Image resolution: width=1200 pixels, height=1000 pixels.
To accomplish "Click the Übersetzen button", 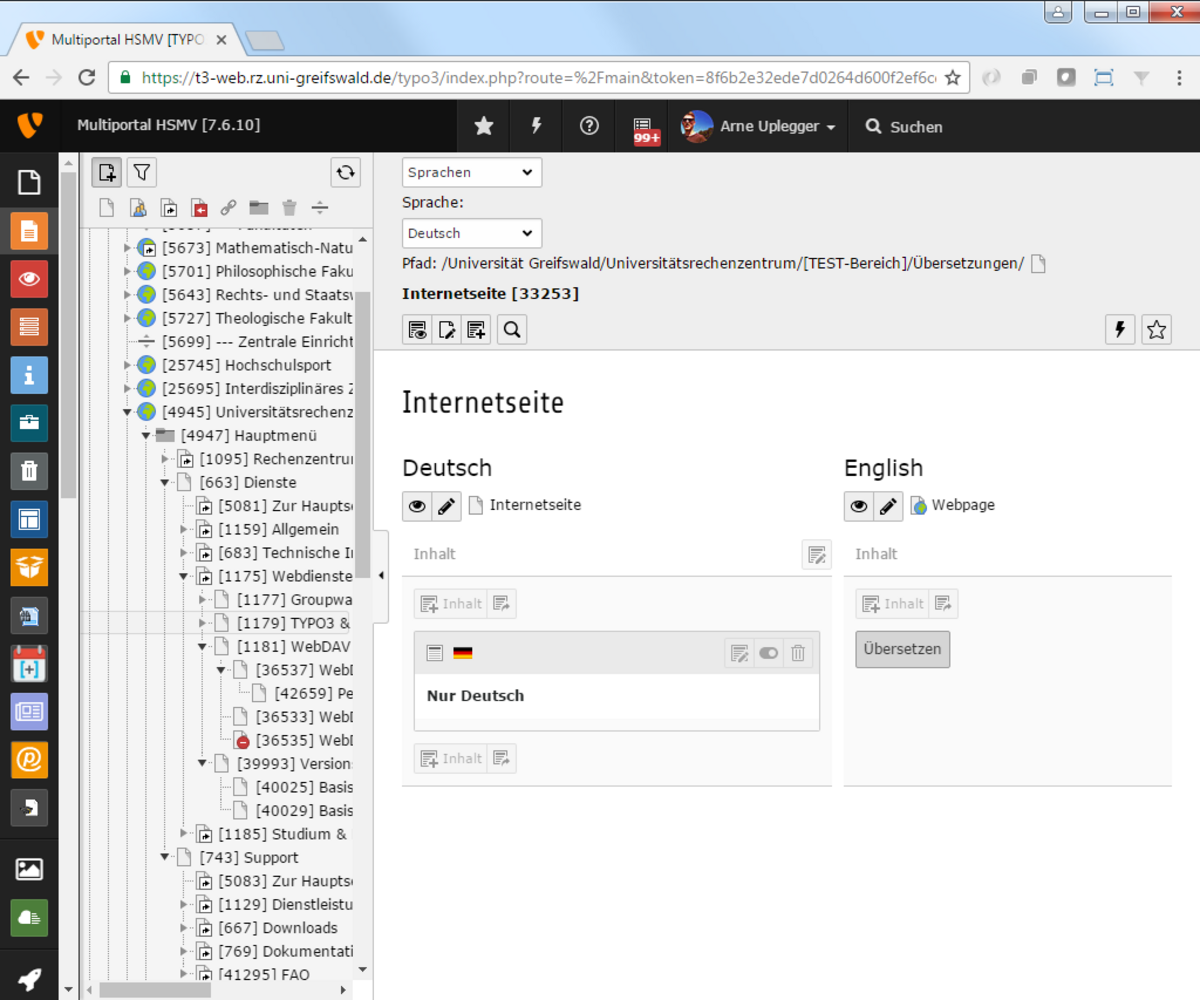I will click(902, 649).
